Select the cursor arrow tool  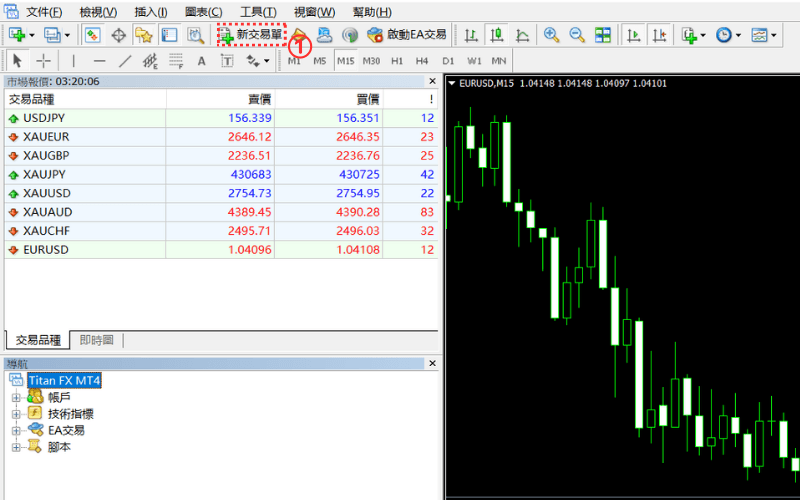(17, 61)
